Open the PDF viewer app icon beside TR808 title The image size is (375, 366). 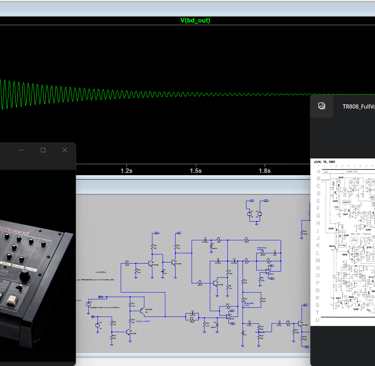click(321, 106)
